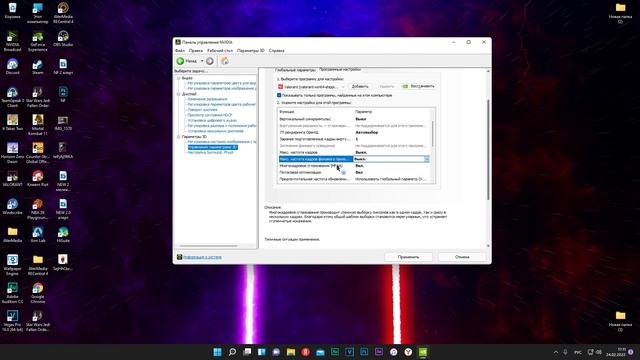The image size is (640, 360).
Task: Switch to the Глобальные параметры tab
Action: tap(295, 70)
